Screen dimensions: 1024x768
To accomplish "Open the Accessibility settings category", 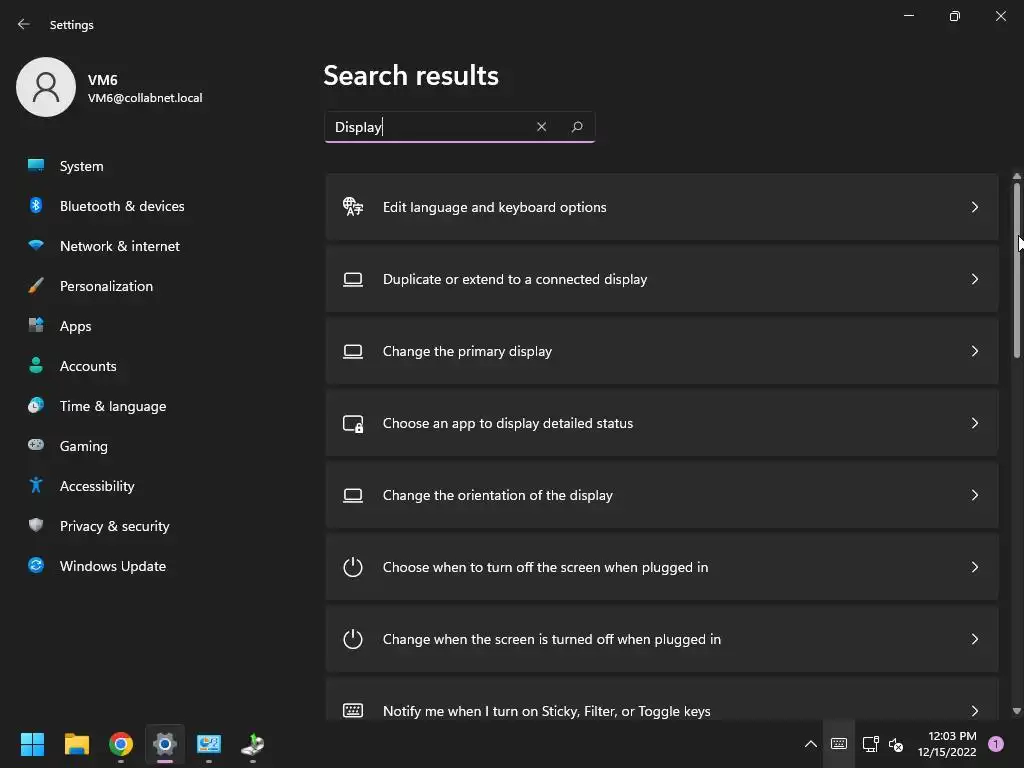I will [x=97, y=486].
